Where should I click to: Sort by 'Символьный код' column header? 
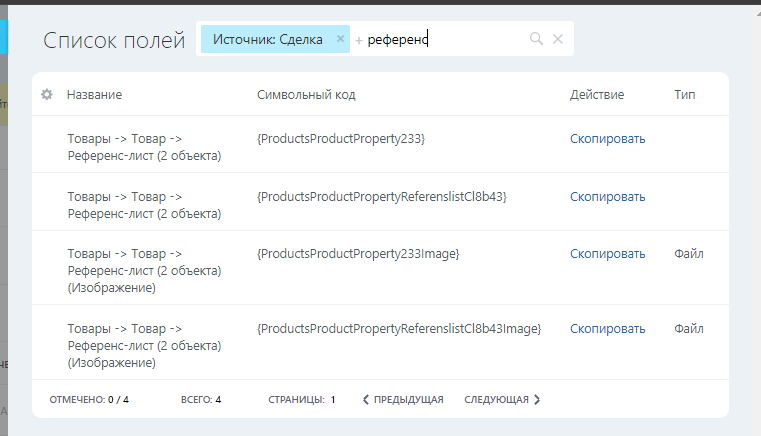(306, 95)
